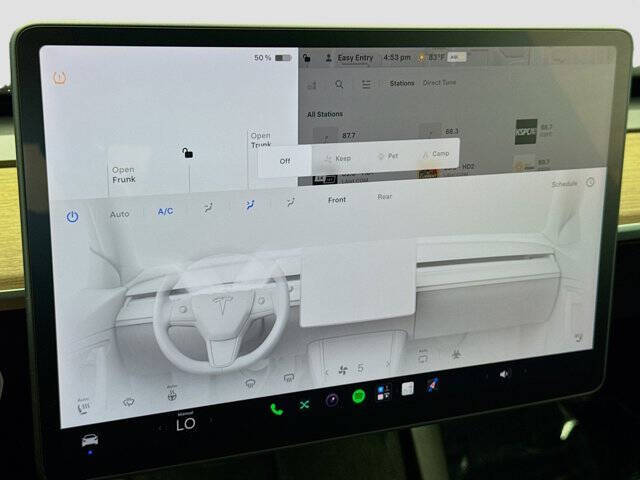
Task: Tap the clock icon beside Schedule
Action: (590, 182)
